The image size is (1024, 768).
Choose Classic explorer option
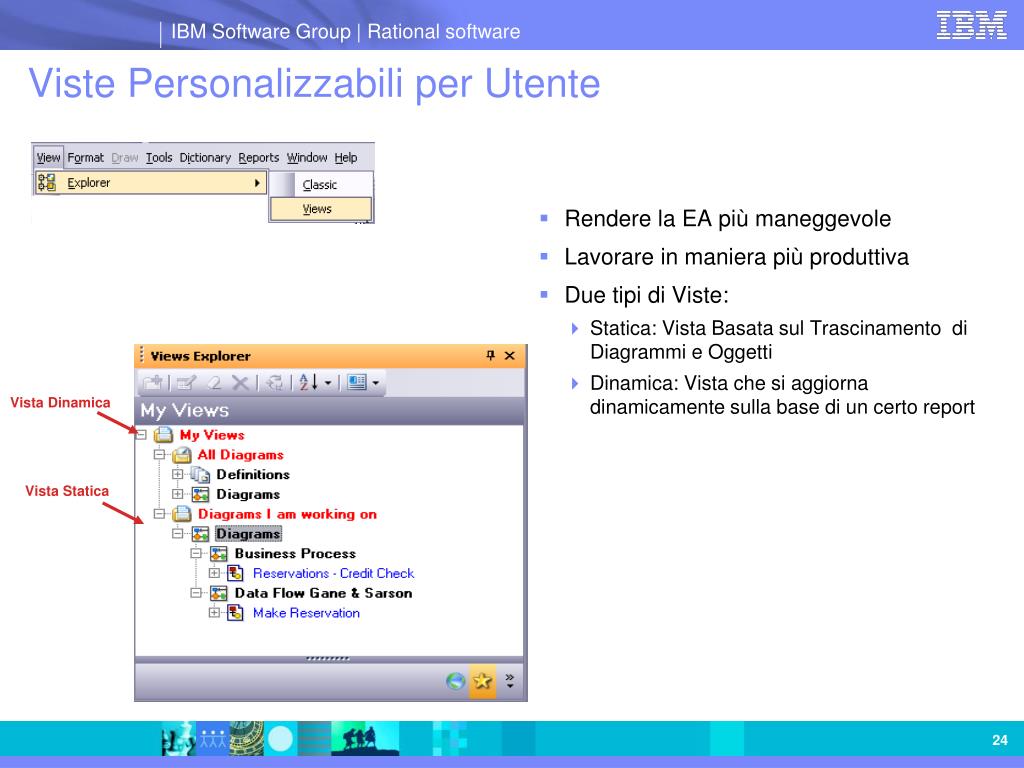pyautogui.click(x=321, y=185)
